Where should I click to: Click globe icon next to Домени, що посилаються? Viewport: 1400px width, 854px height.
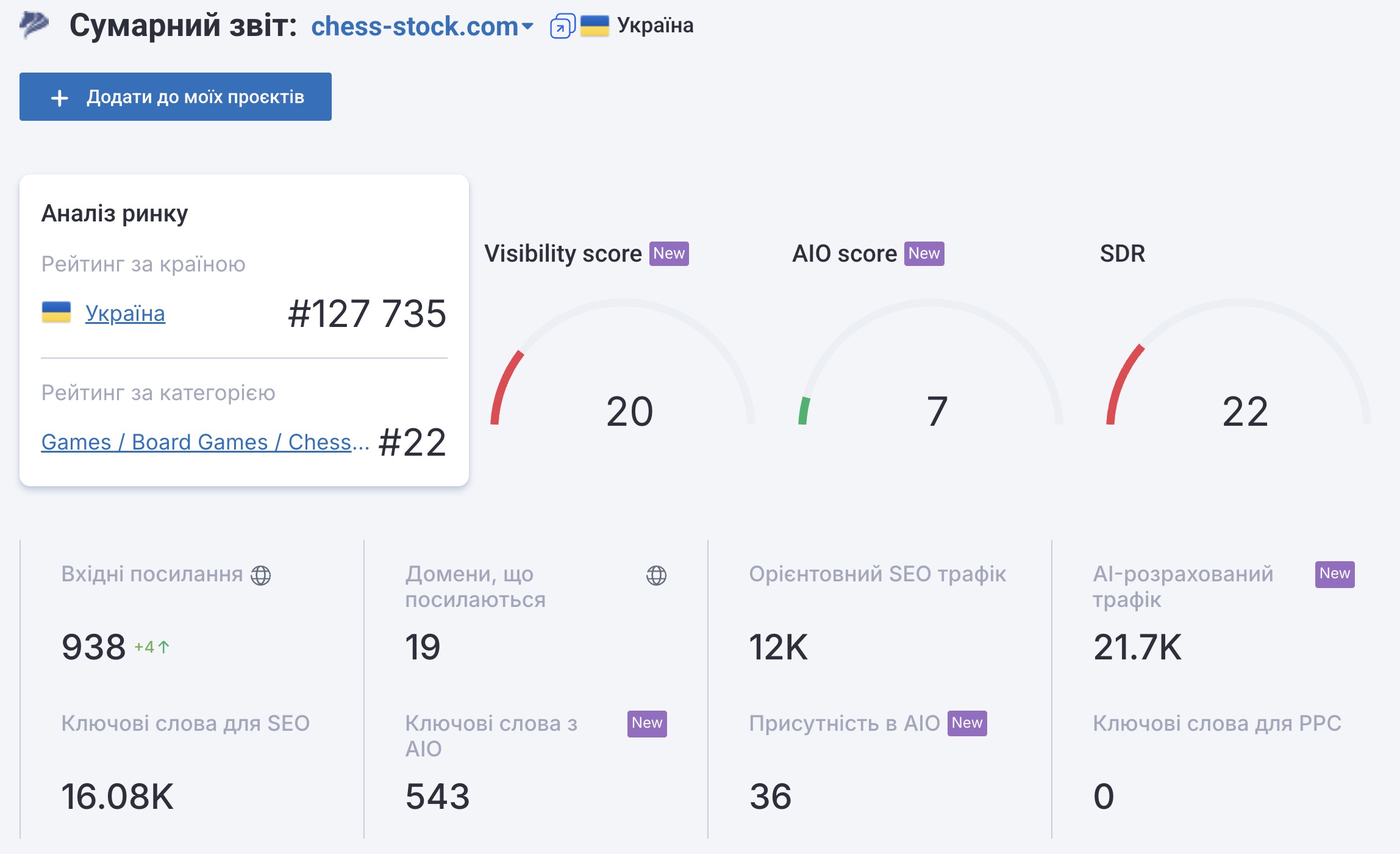tap(656, 575)
